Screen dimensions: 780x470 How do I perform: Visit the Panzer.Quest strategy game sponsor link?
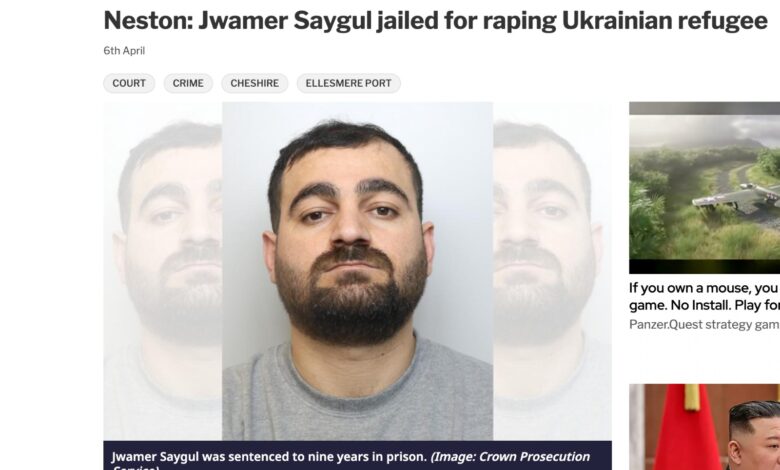(704, 325)
